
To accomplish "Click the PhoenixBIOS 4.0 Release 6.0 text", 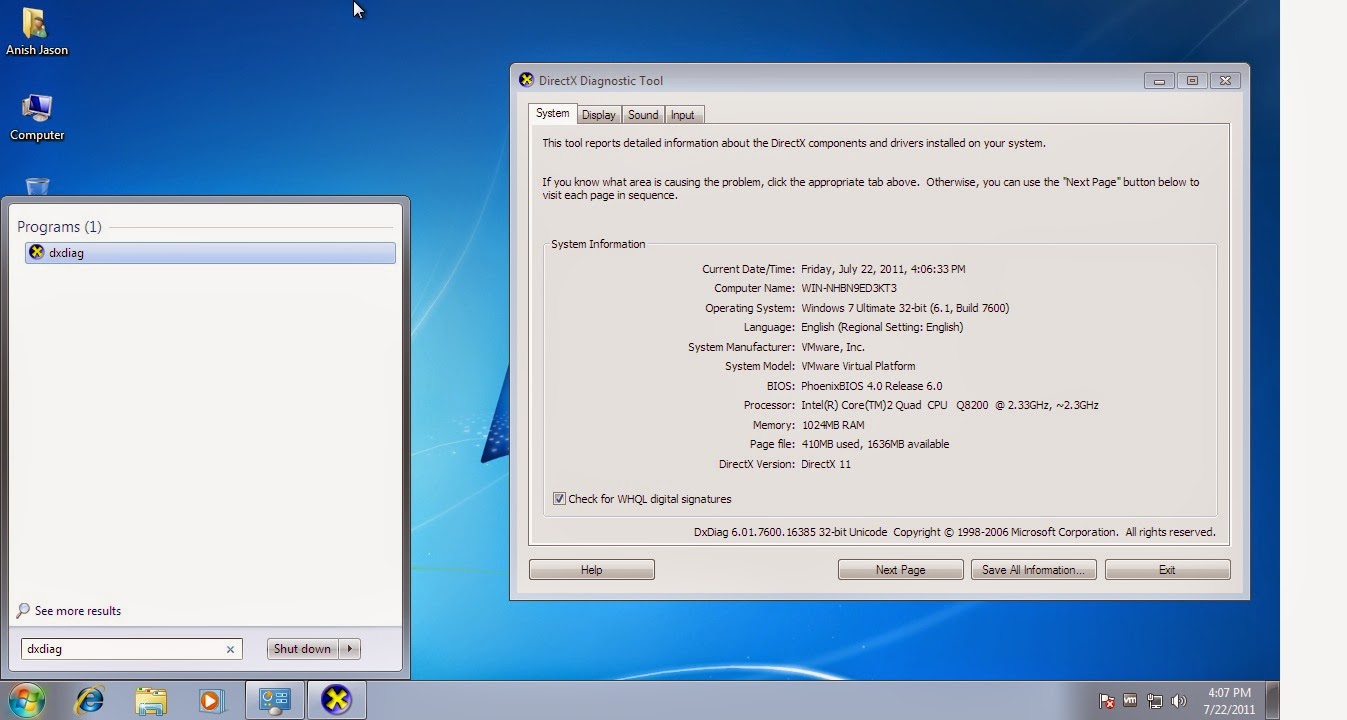I will (x=872, y=386).
